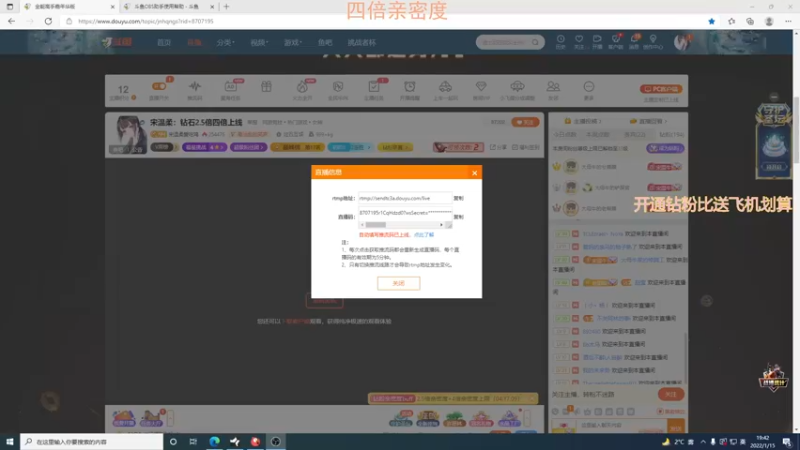
Task: Click the Windows taskbar search box
Action: [92, 441]
